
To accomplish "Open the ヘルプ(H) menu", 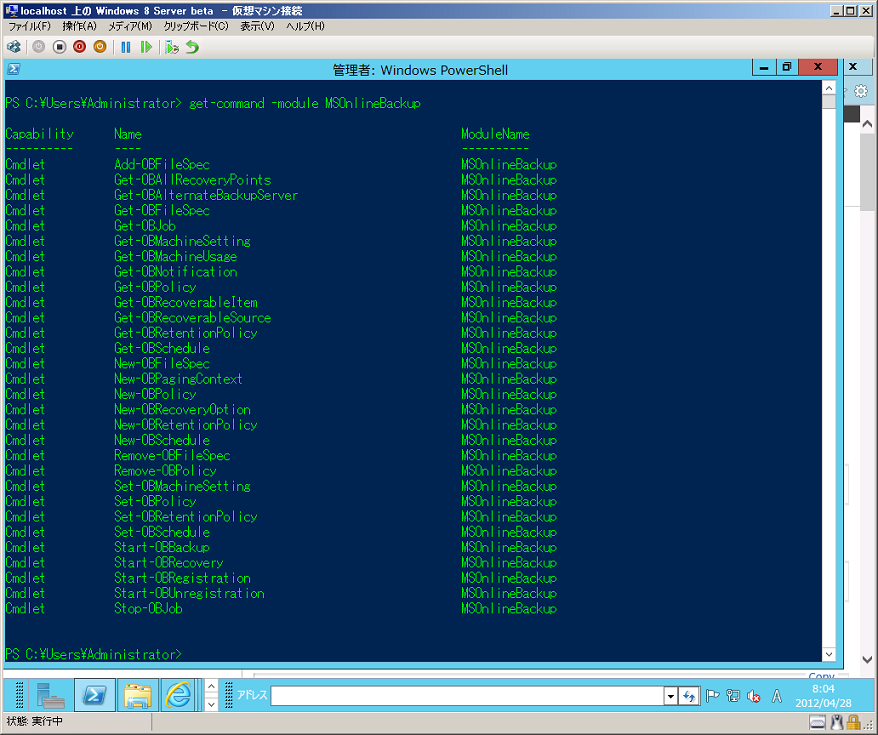I will [305, 26].
